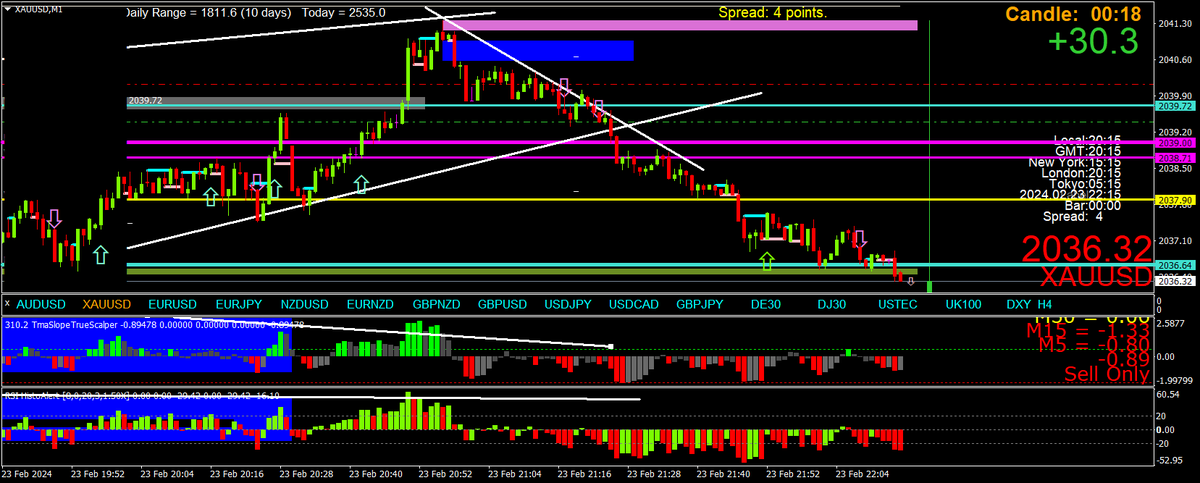Click the yellow 2037.90 price tag
The image size is (1200, 483).
[1176, 200]
